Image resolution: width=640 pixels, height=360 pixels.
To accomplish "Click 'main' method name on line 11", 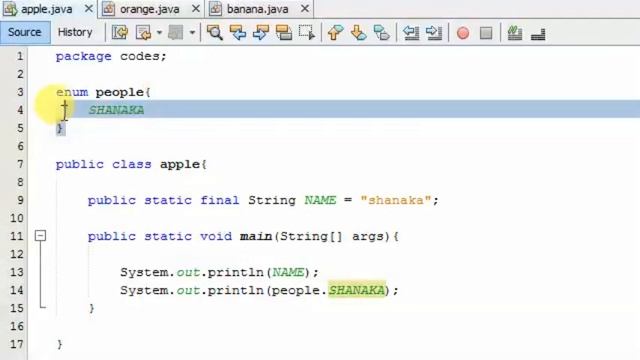I will click(256, 236).
